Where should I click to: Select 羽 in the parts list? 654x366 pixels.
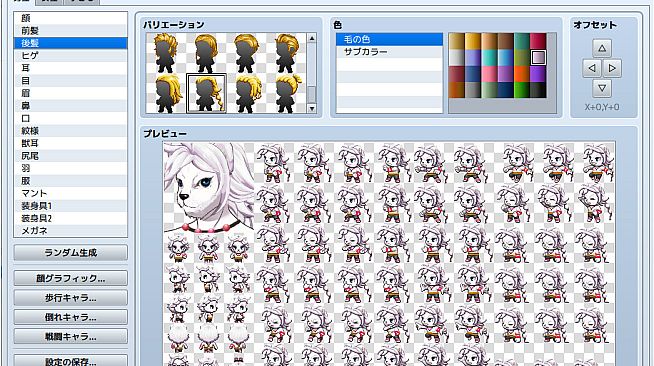(70, 168)
